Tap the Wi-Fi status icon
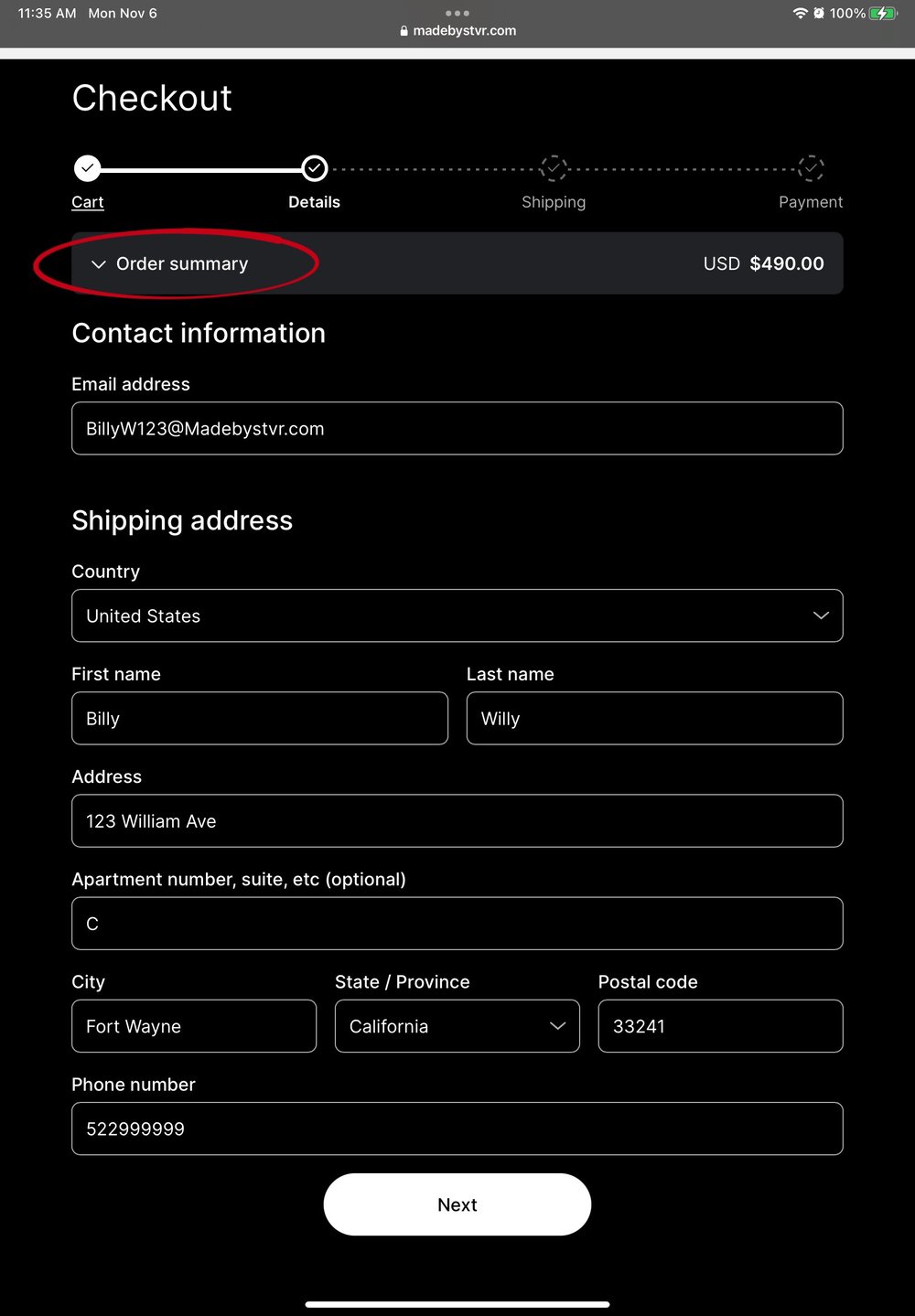 coord(800,13)
